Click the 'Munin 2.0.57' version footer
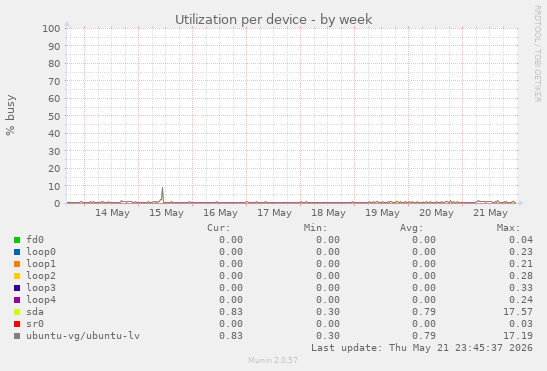547x371 pixels. 273,360
